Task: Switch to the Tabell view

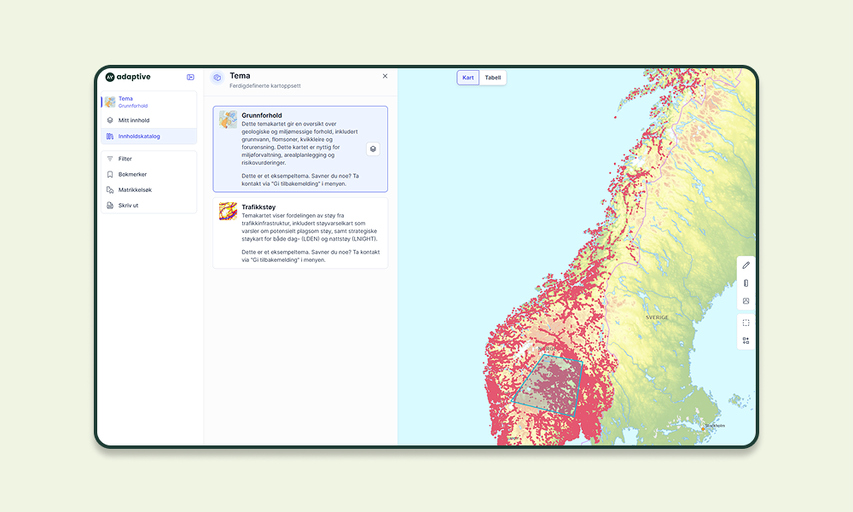Action: (x=493, y=78)
